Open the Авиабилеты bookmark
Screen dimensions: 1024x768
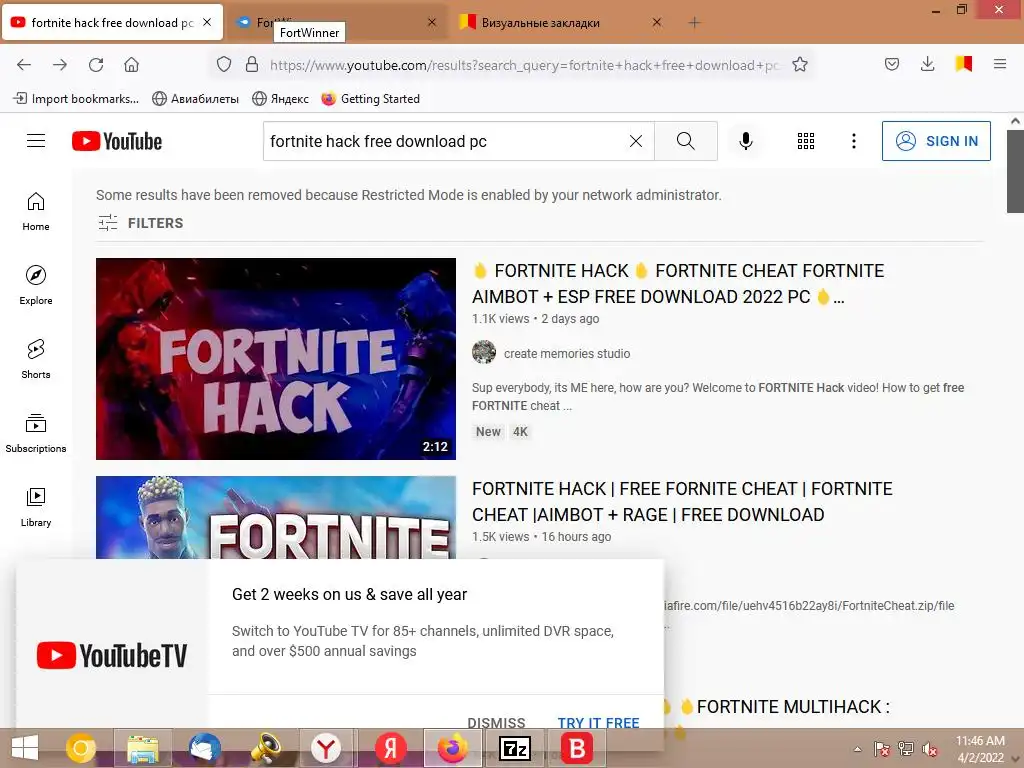(x=195, y=99)
